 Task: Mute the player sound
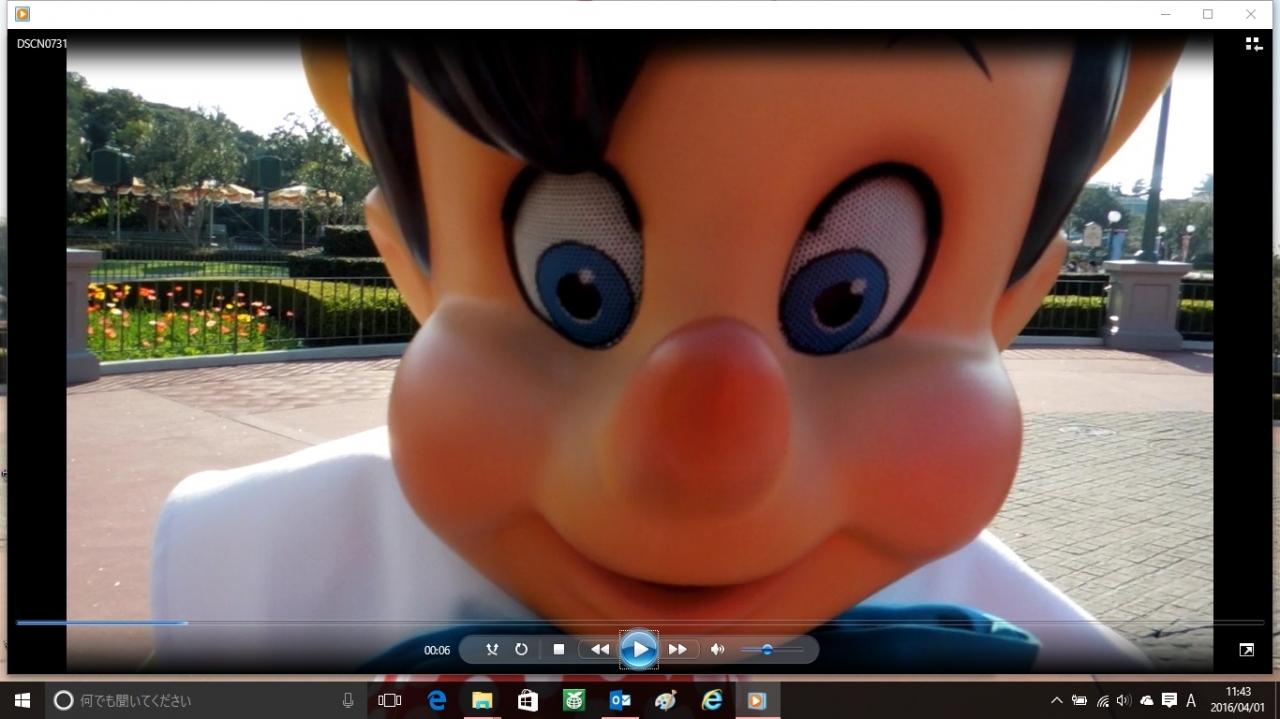[717, 649]
